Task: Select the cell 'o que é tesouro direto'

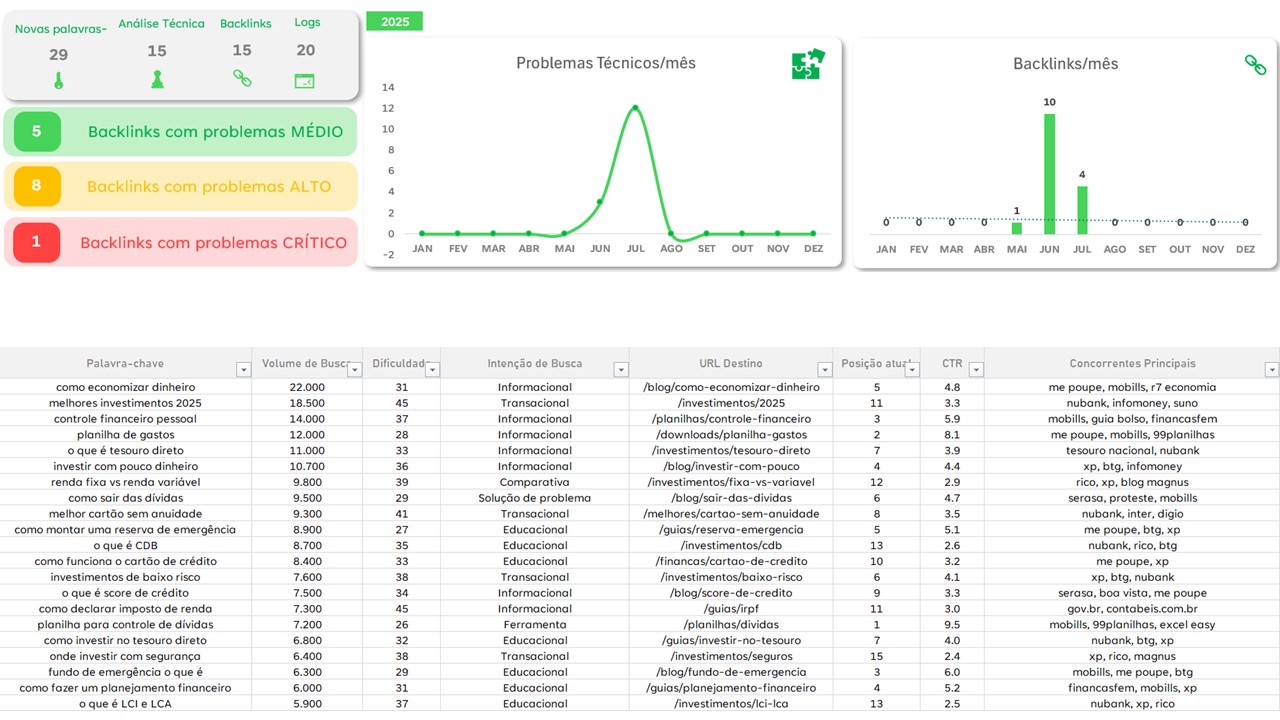Action: 126,450
